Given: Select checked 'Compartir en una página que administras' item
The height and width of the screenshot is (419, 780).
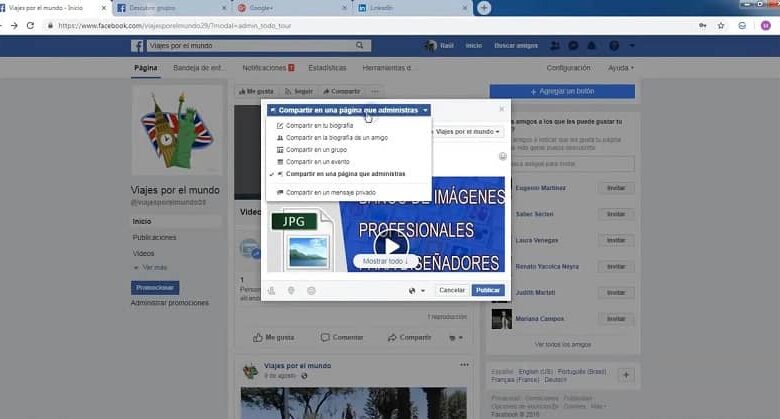Looking at the screenshot, I should point(345,174).
